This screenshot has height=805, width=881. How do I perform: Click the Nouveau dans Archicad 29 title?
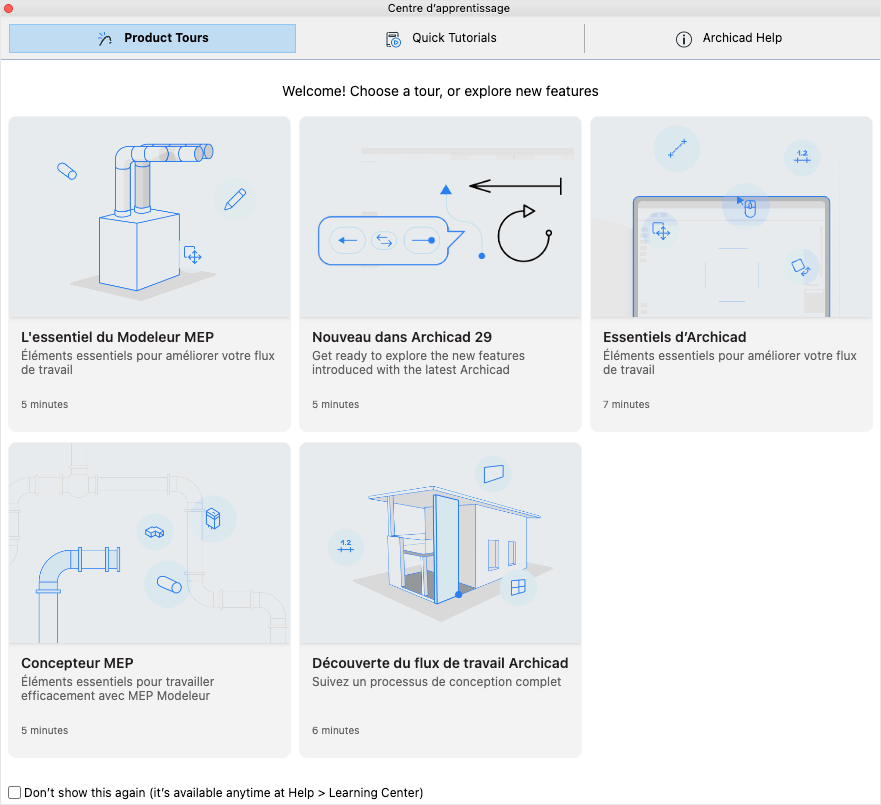click(402, 337)
